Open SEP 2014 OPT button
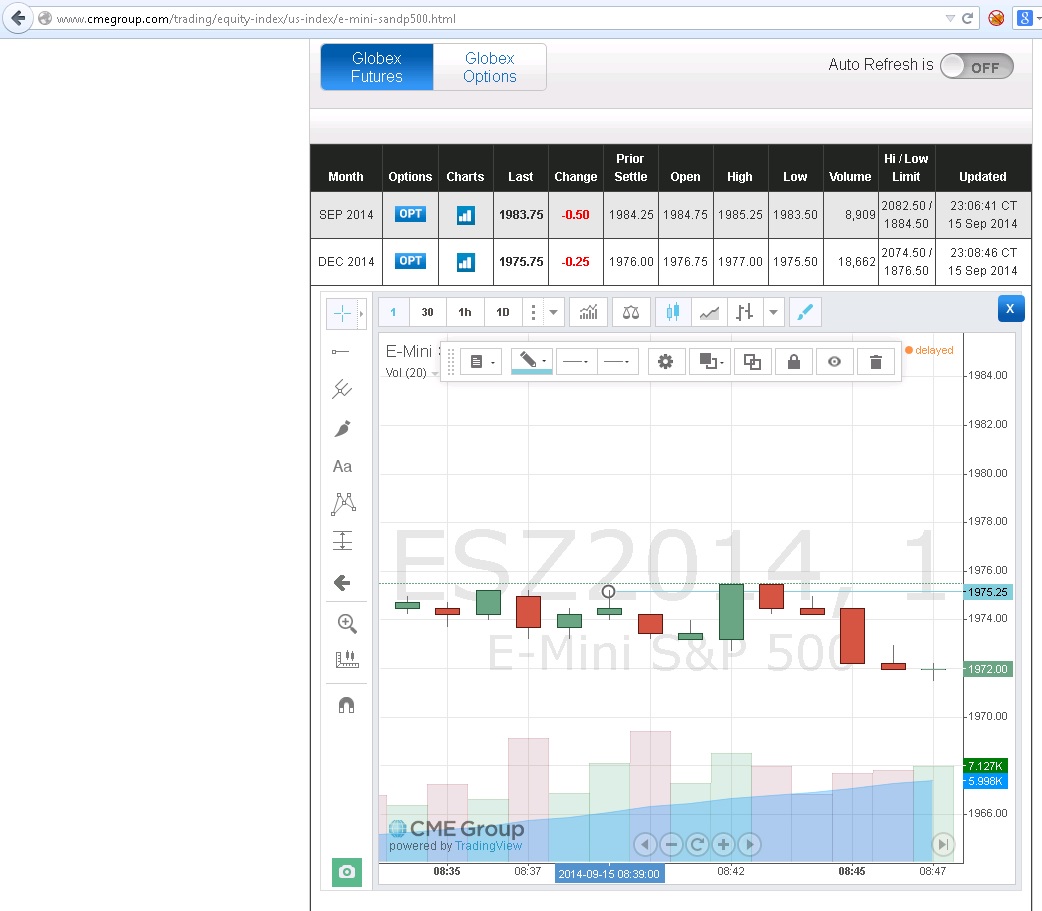The height and width of the screenshot is (911, 1042). [411, 214]
